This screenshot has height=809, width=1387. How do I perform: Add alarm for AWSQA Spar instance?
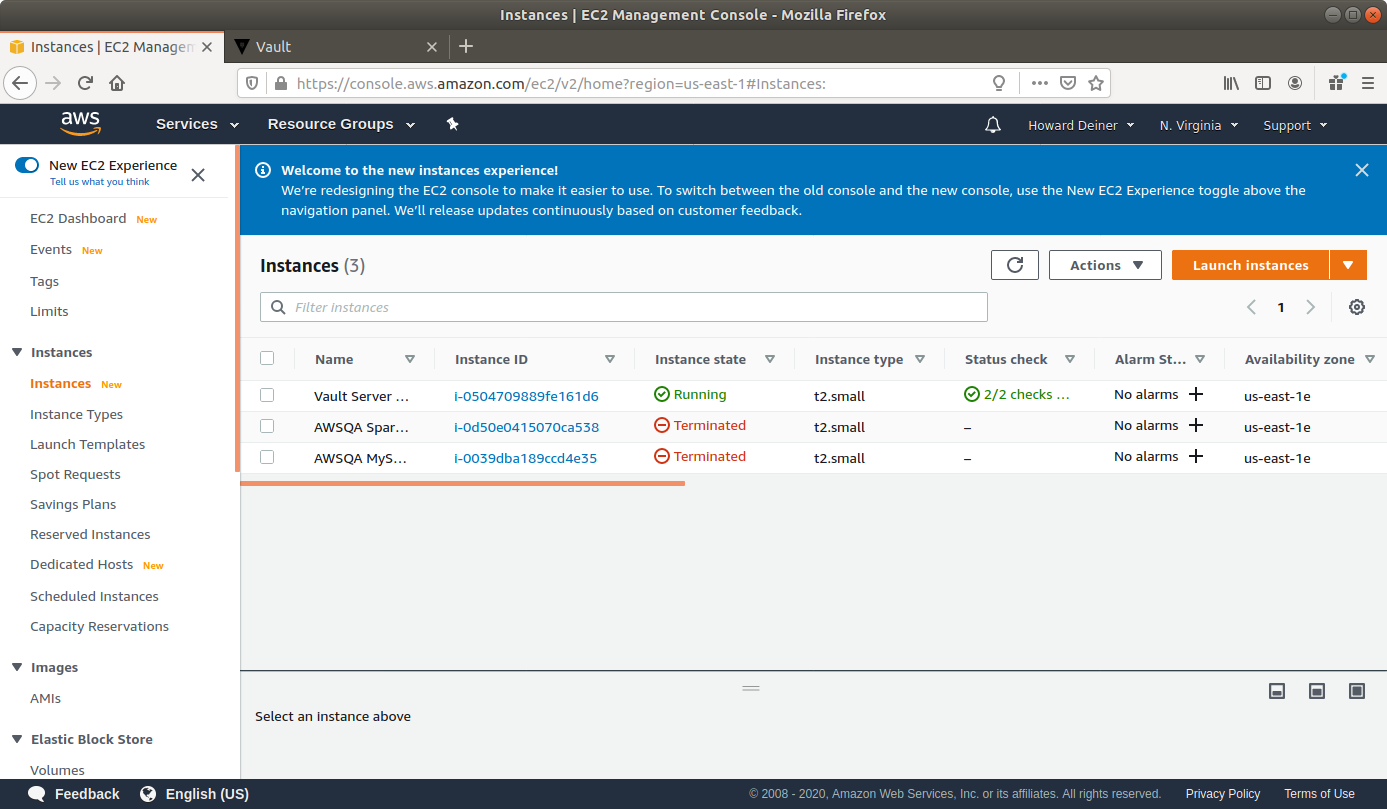pyautogui.click(x=1195, y=425)
